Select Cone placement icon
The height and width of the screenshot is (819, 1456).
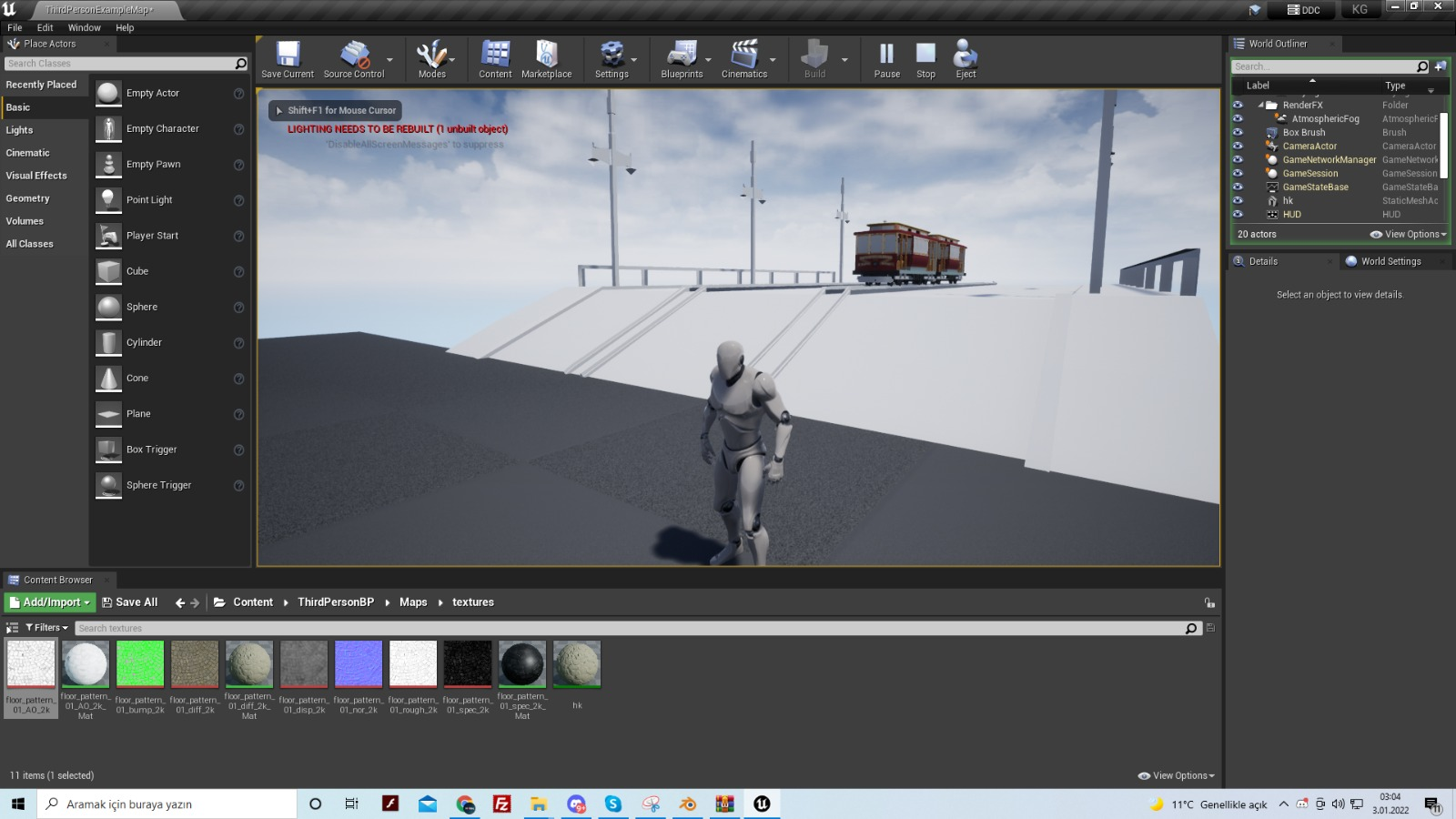(x=108, y=378)
